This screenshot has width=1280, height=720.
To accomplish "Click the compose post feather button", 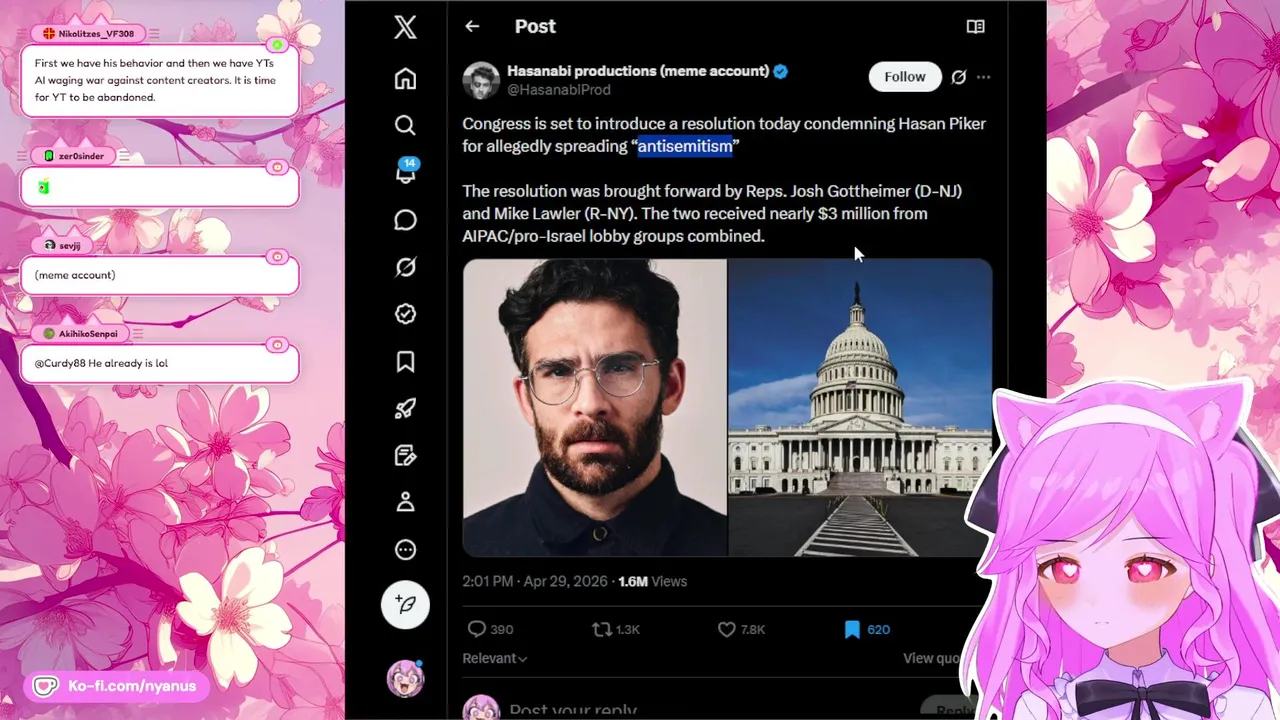I will click(405, 604).
